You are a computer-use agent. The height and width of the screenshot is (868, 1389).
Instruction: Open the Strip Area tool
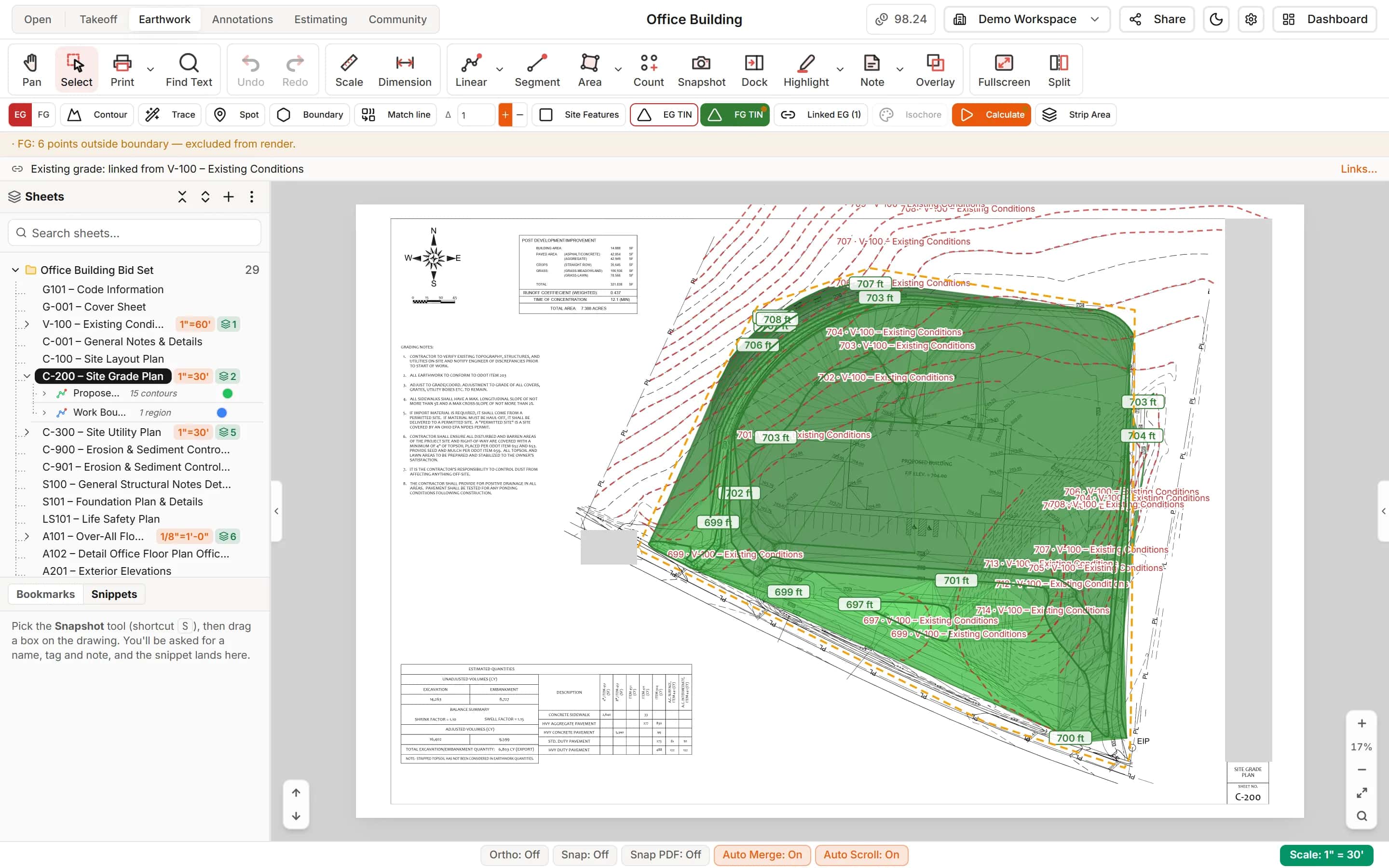coord(1076,115)
